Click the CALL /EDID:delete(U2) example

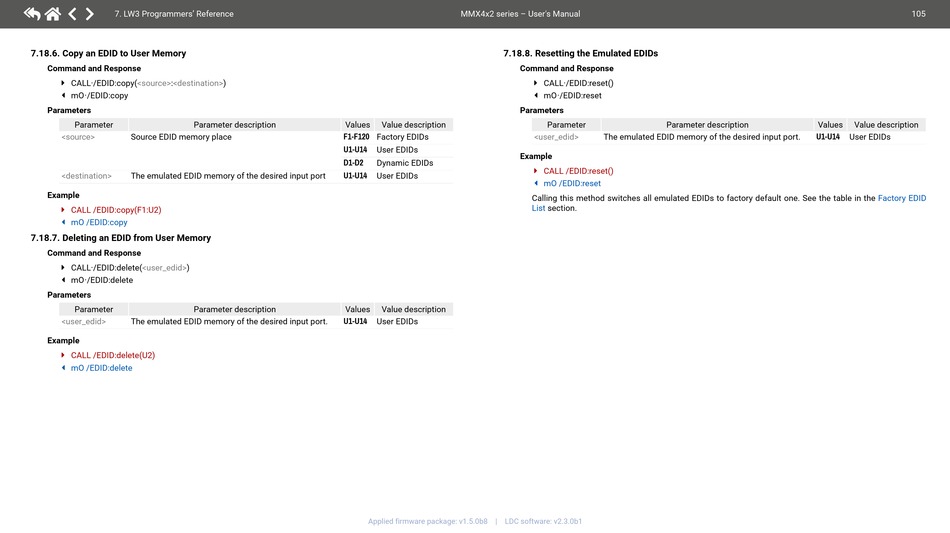[113, 355]
